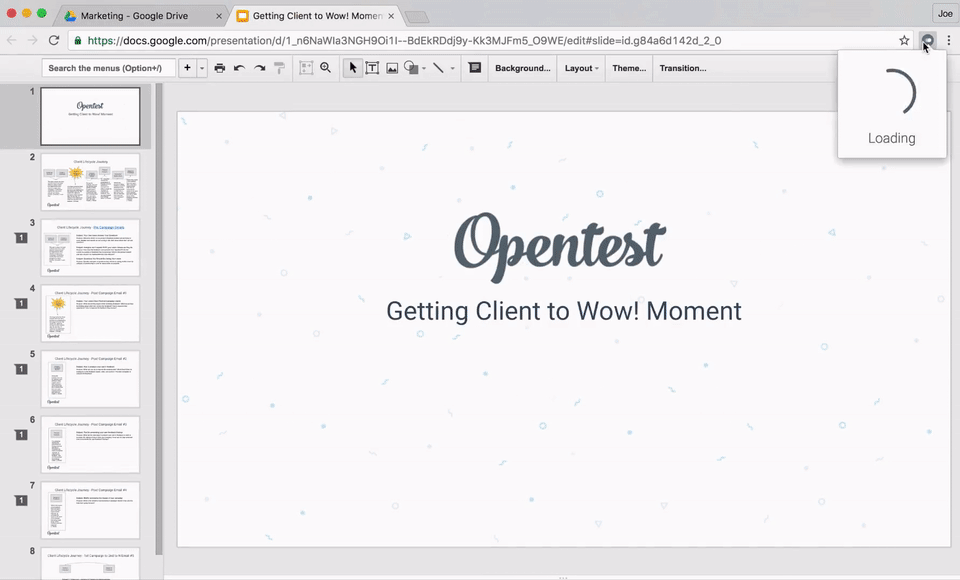Screen dimensions: 960x580
Task: Open the comment badge on slide 6
Action: (21, 434)
